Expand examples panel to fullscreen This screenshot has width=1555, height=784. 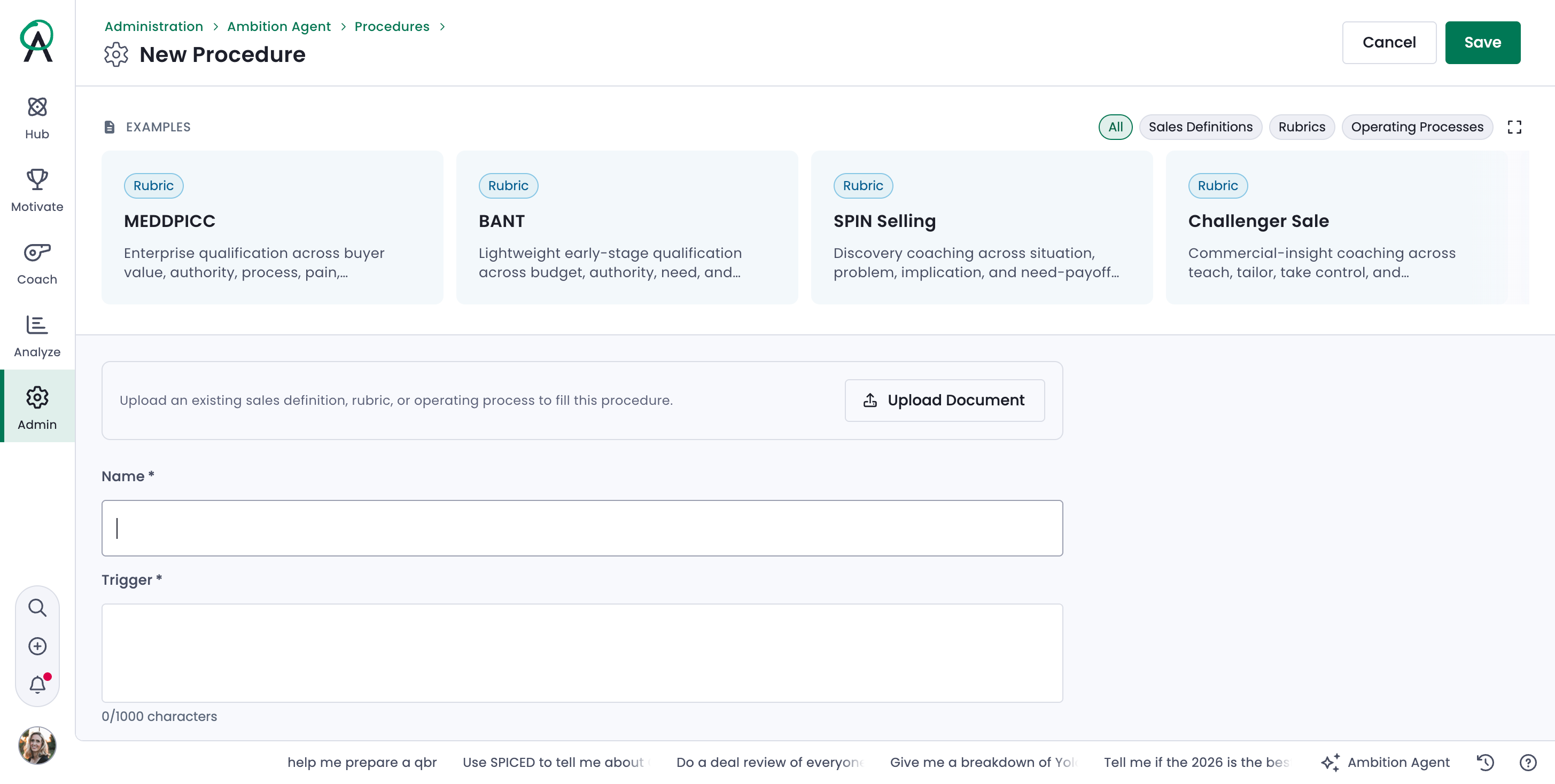coord(1514,127)
